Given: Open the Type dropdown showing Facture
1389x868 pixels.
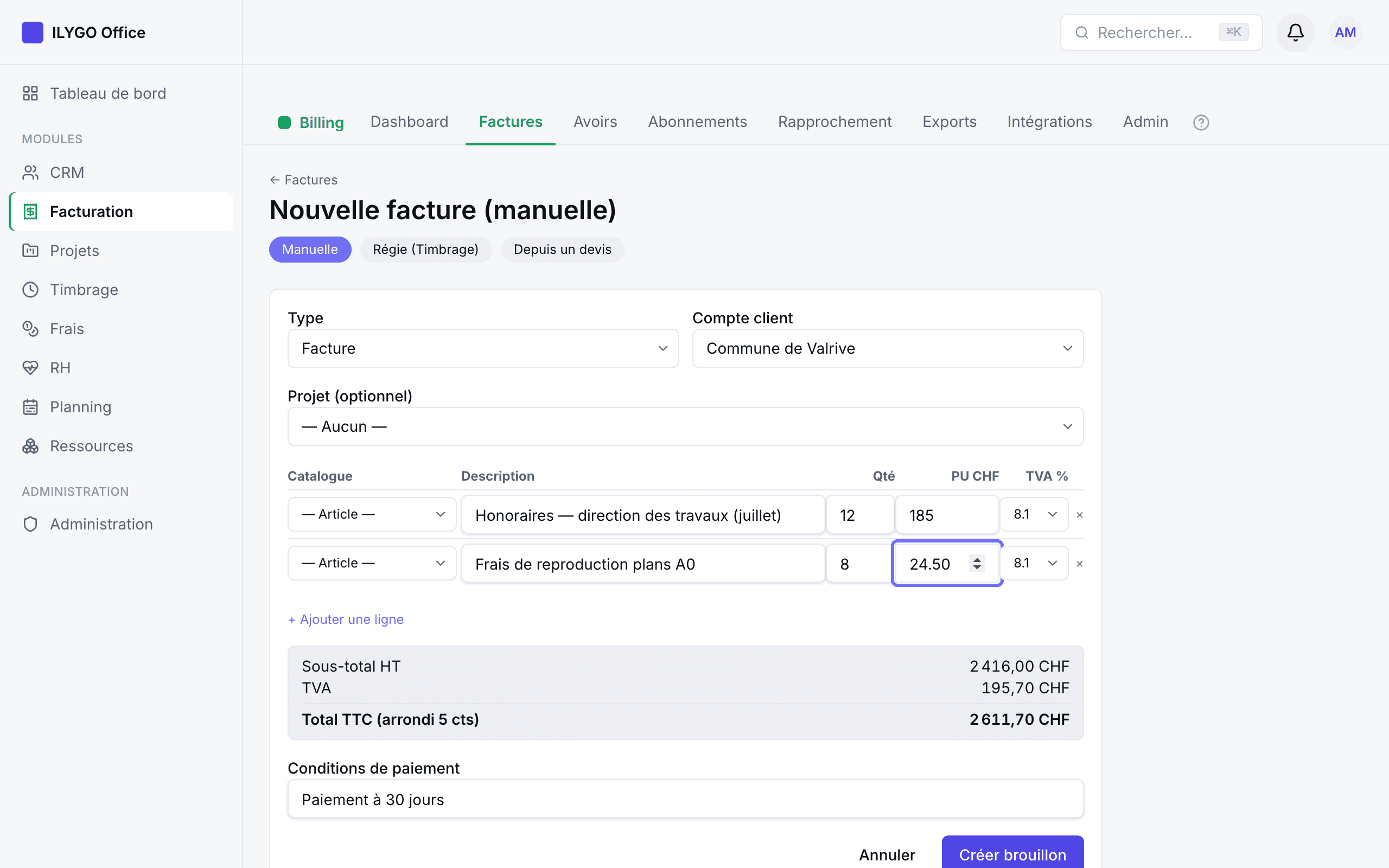Looking at the screenshot, I should pyautogui.click(x=483, y=348).
